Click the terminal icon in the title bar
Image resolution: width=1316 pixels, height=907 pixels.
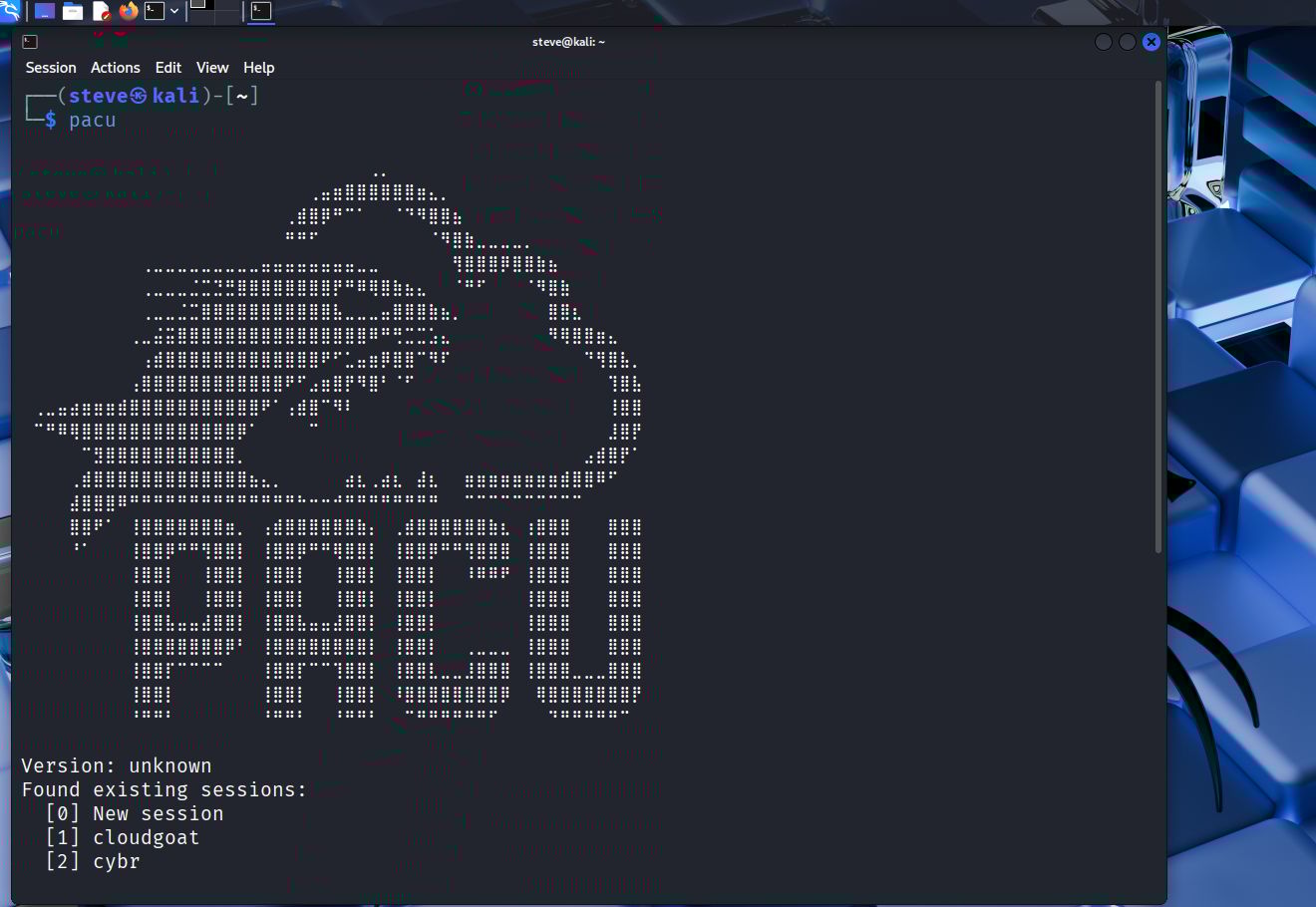(30, 42)
